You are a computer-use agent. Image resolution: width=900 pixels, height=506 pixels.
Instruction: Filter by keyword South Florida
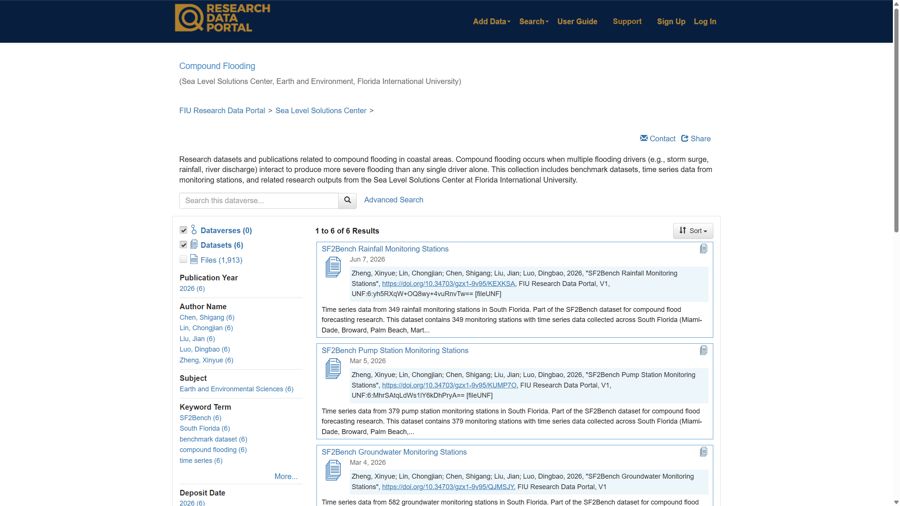[204, 429]
